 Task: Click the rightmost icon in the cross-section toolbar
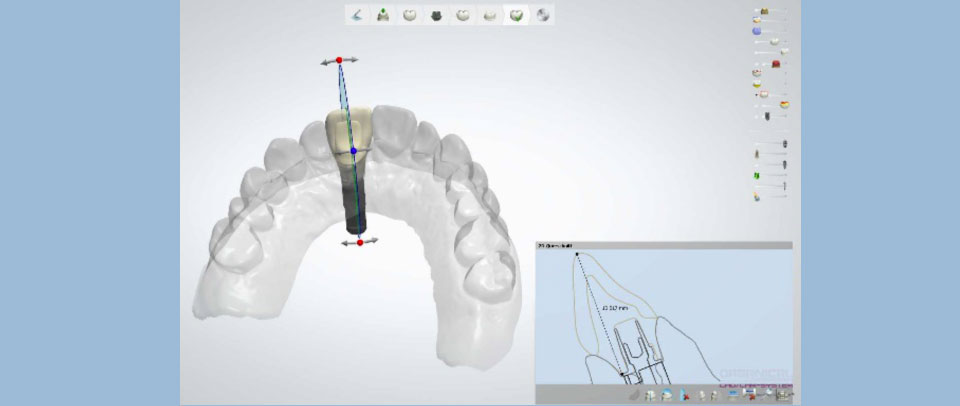click(x=783, y=395)
